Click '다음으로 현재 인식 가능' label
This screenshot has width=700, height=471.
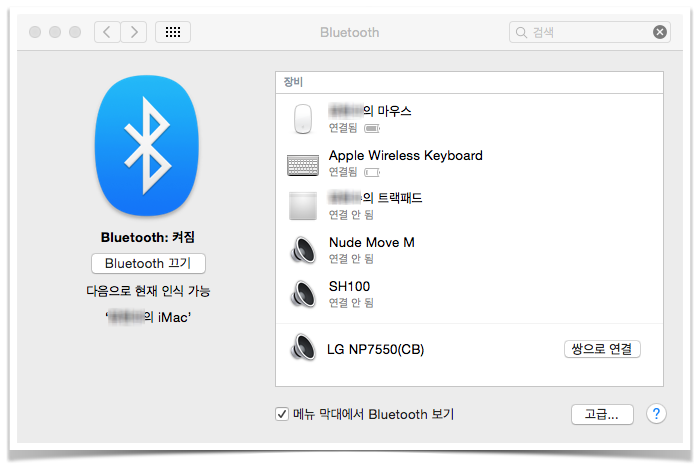148,291
